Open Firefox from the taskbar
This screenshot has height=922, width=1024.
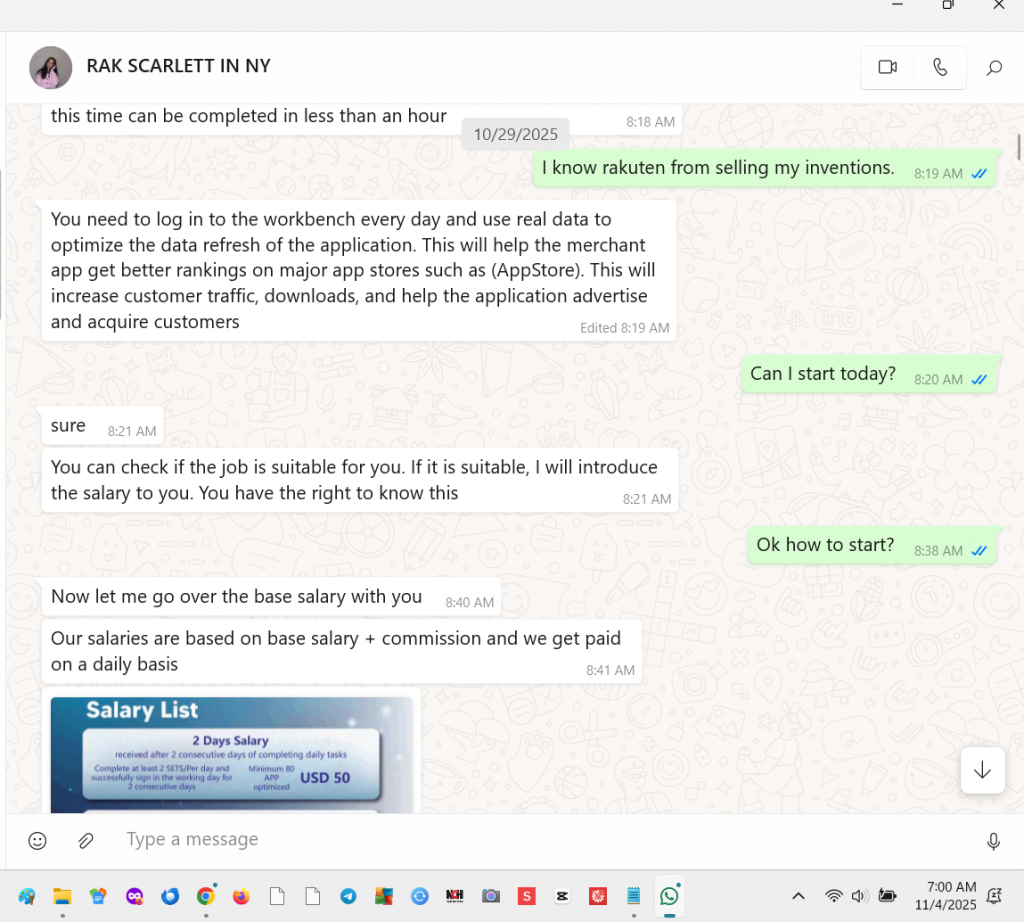point(241,896)
